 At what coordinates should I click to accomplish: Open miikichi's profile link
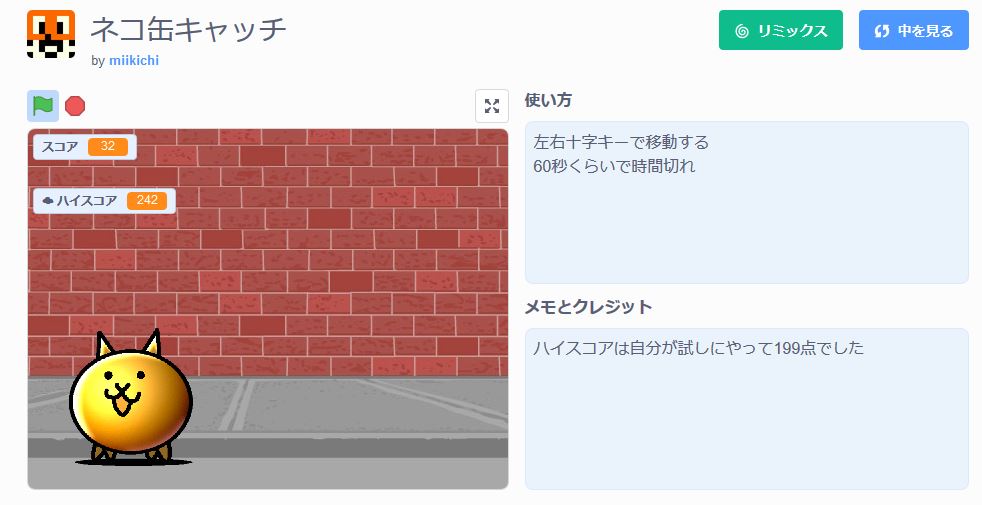(x=133, y=61)
